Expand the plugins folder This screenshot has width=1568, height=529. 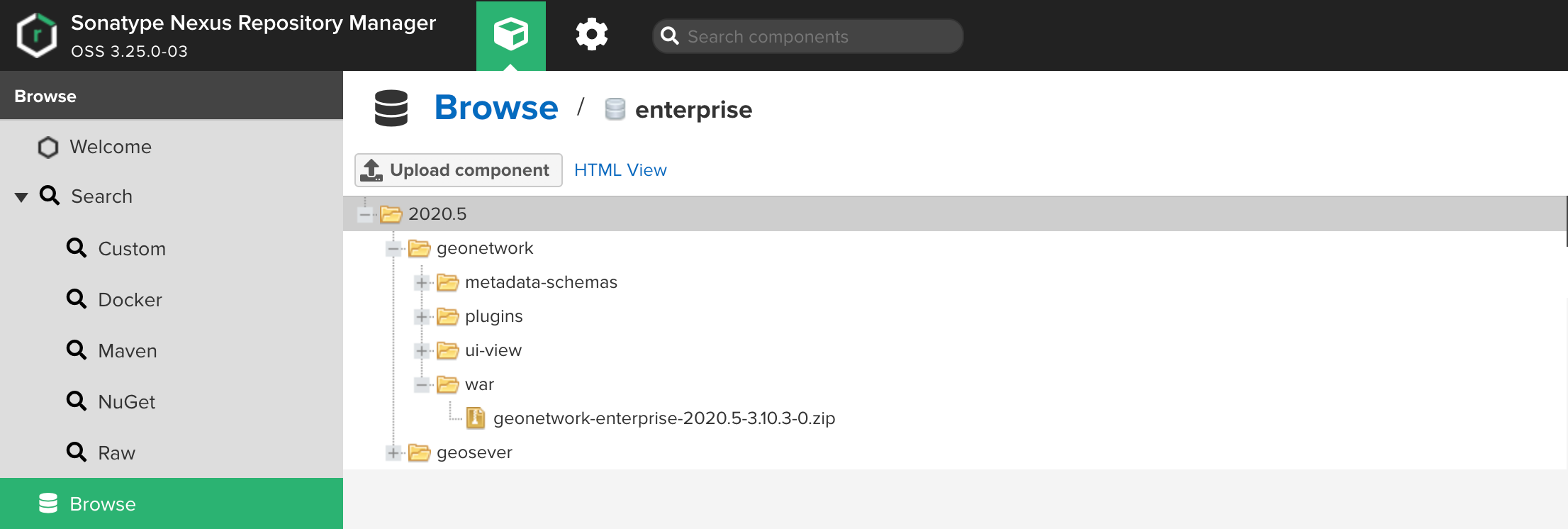(422, 316)
